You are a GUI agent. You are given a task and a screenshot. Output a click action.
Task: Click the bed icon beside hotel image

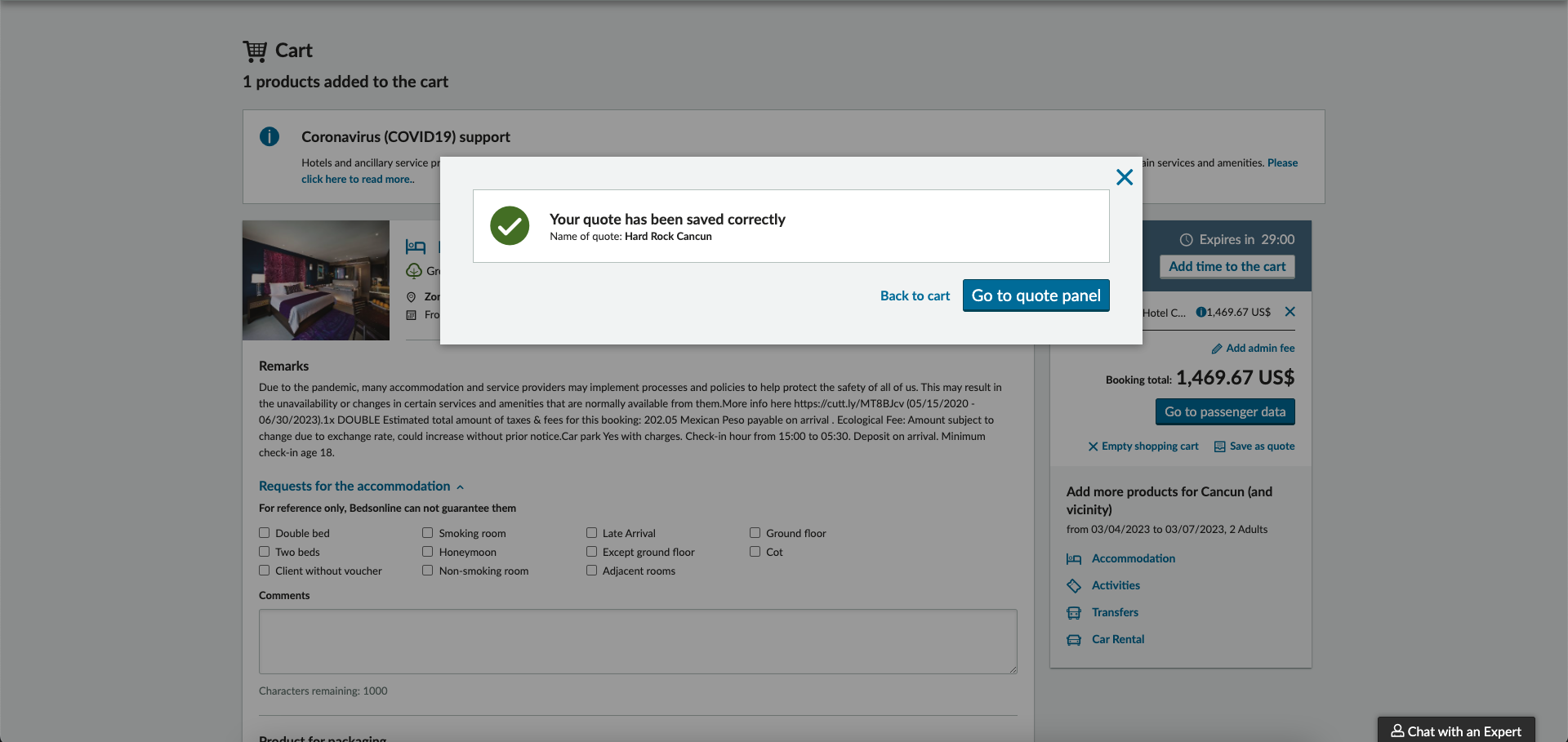416,247
